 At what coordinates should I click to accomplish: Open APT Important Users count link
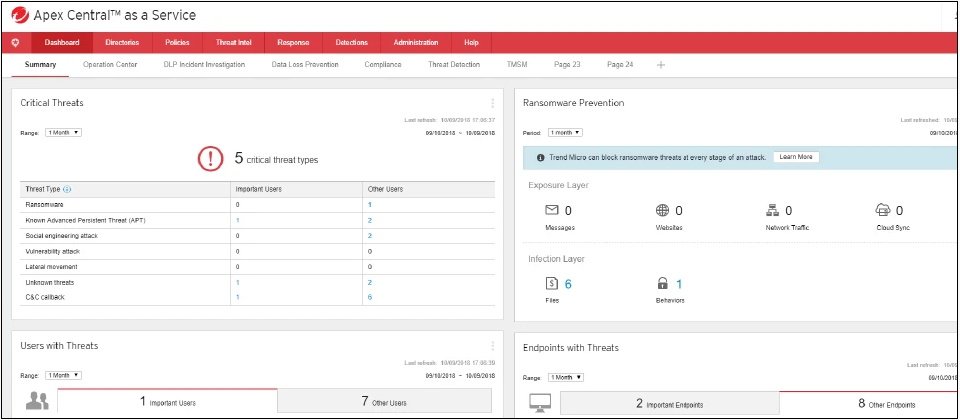tap(238, 220)
